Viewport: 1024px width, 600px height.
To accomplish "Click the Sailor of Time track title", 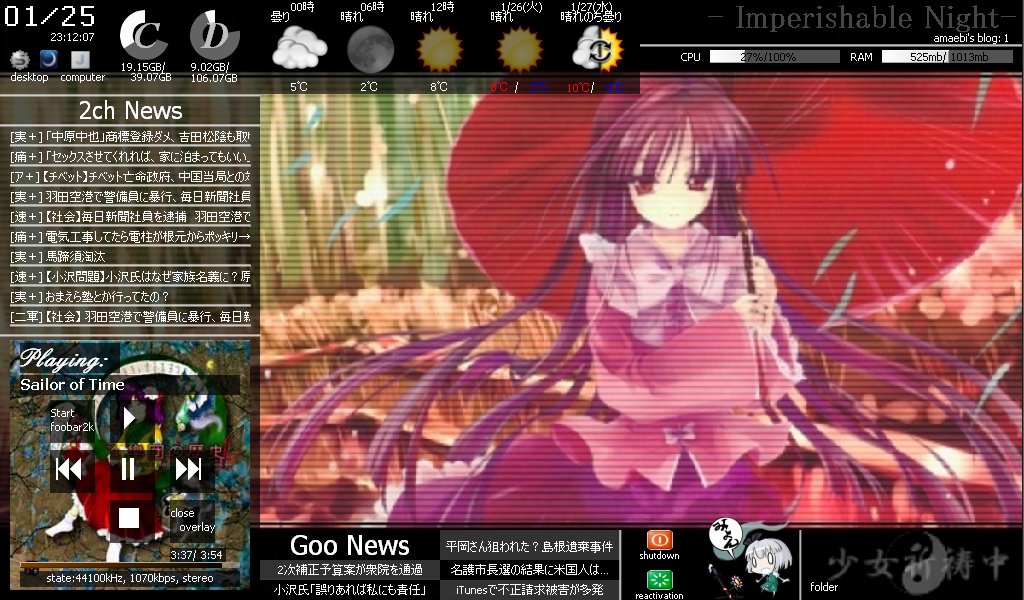I will click(72, 385).
